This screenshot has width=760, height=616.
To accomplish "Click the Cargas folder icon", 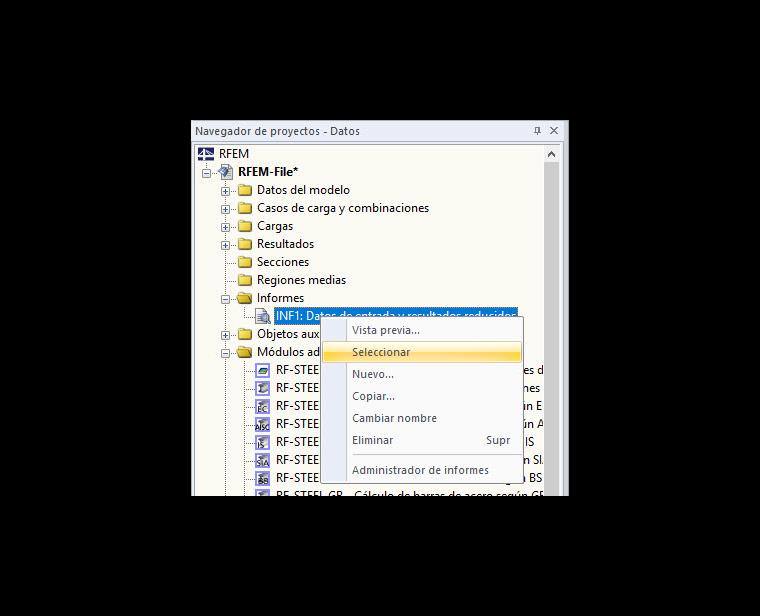I will (x=245, y=226).
